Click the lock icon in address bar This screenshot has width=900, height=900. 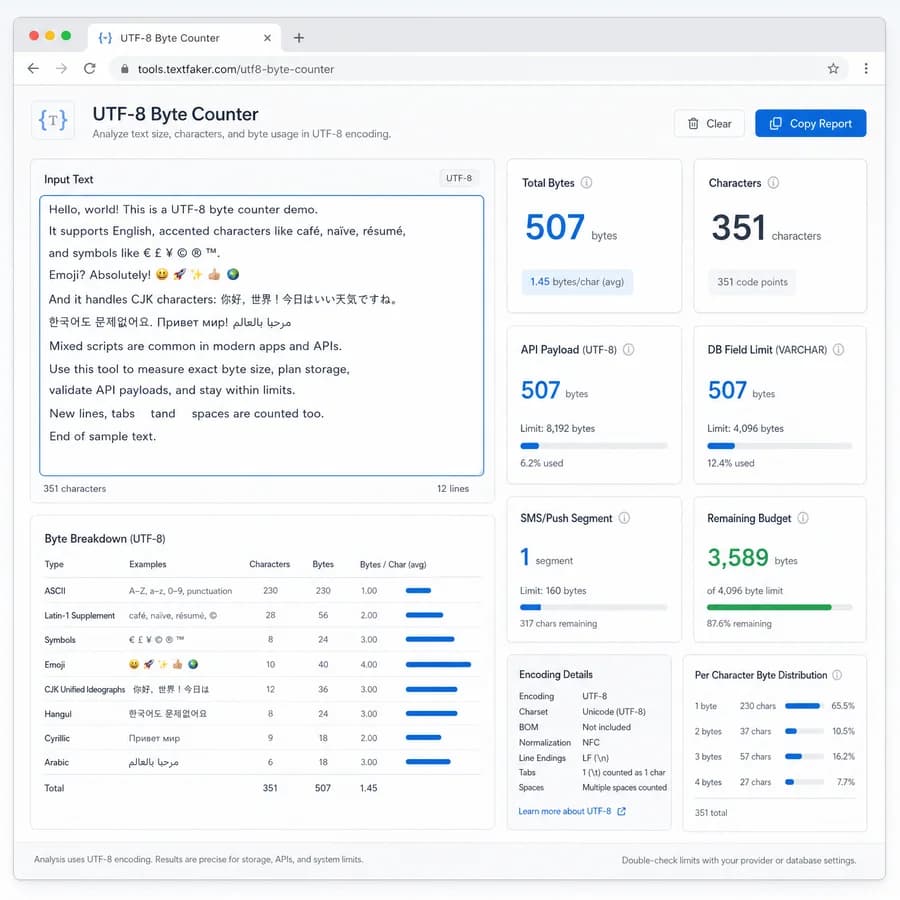(x=125, y=69)
